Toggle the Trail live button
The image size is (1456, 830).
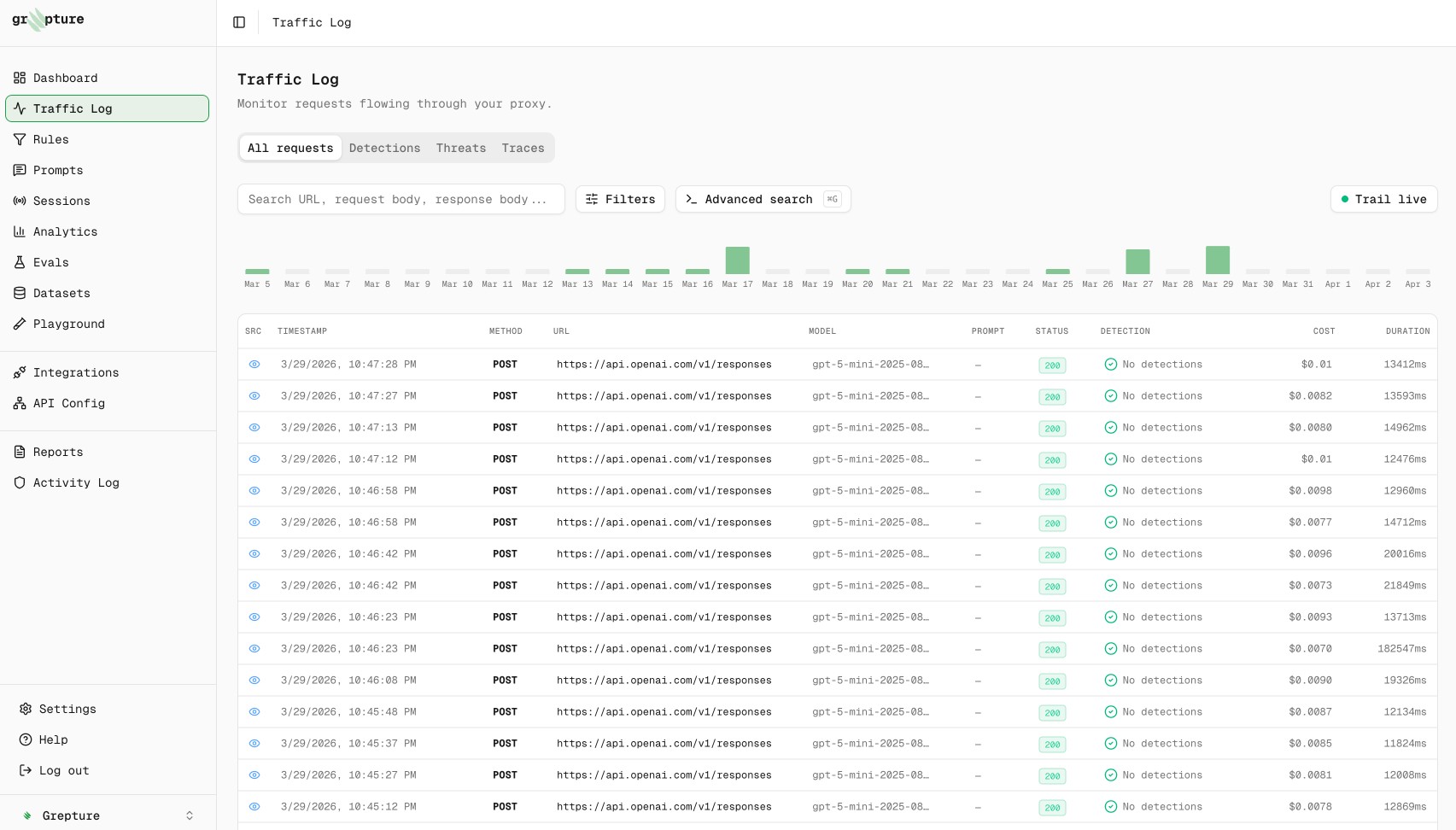point(1384,199)
